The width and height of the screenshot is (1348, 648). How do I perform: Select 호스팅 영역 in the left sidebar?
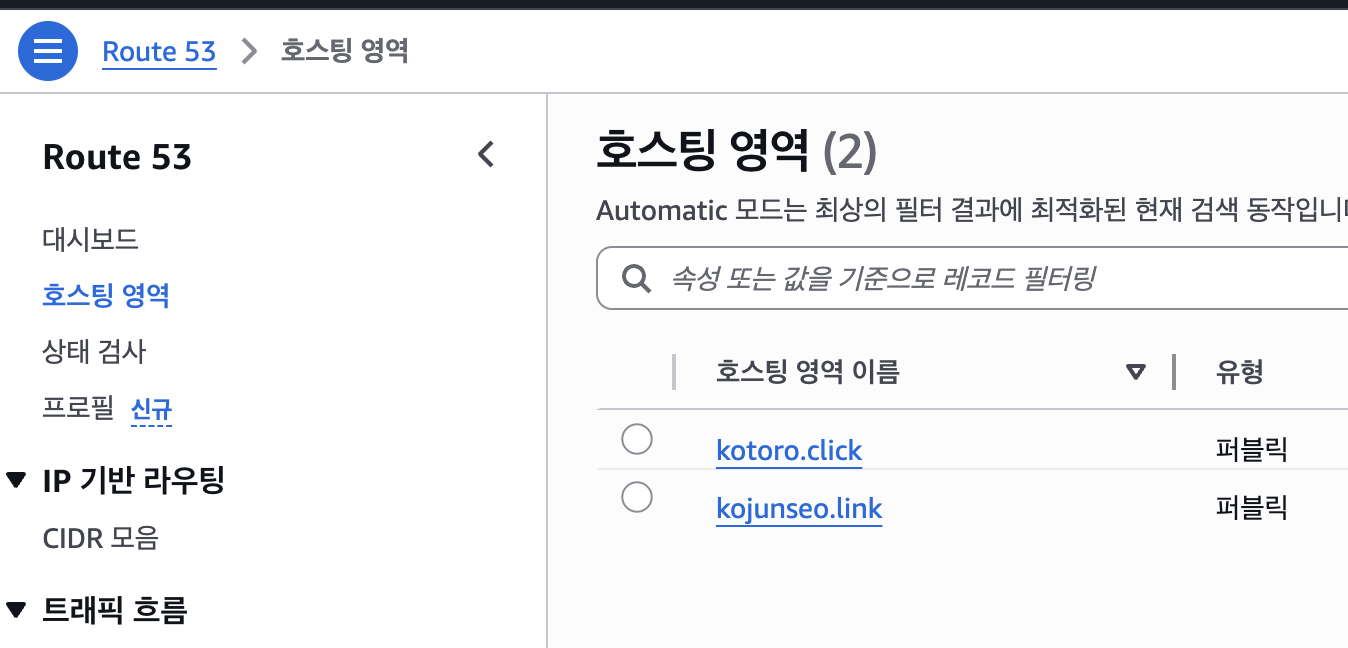coord(106,295)
